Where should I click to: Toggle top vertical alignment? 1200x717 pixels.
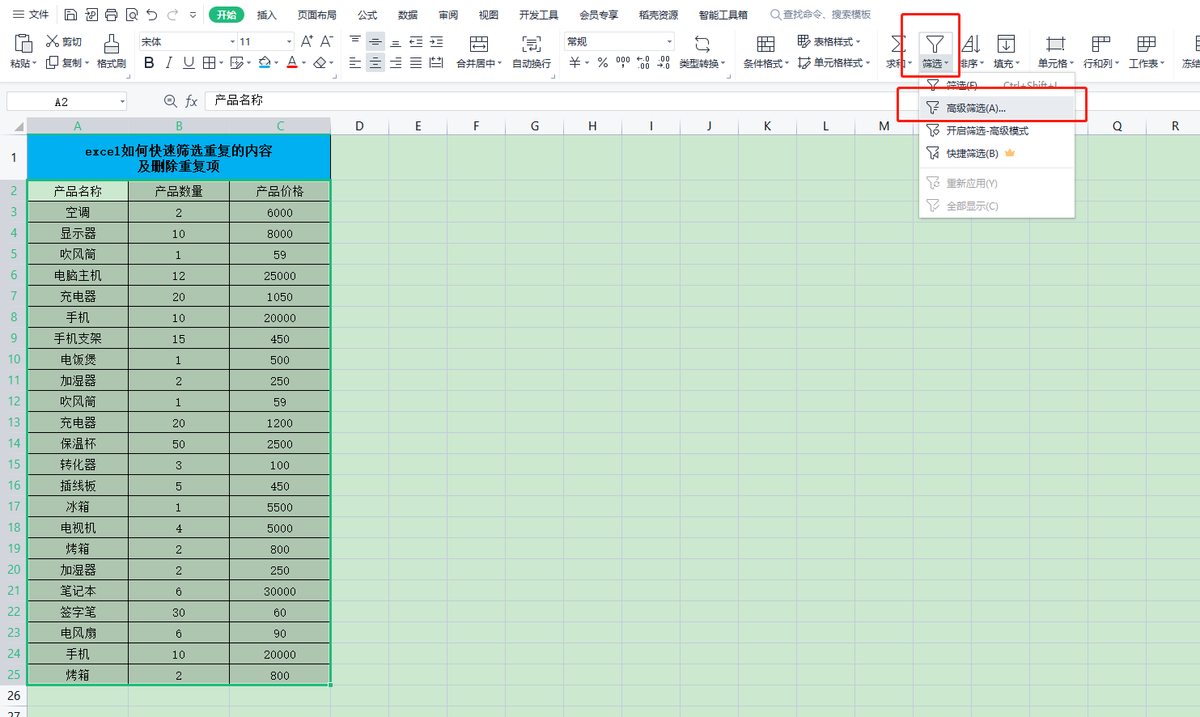pyautogui.click(x=354, y=41)
